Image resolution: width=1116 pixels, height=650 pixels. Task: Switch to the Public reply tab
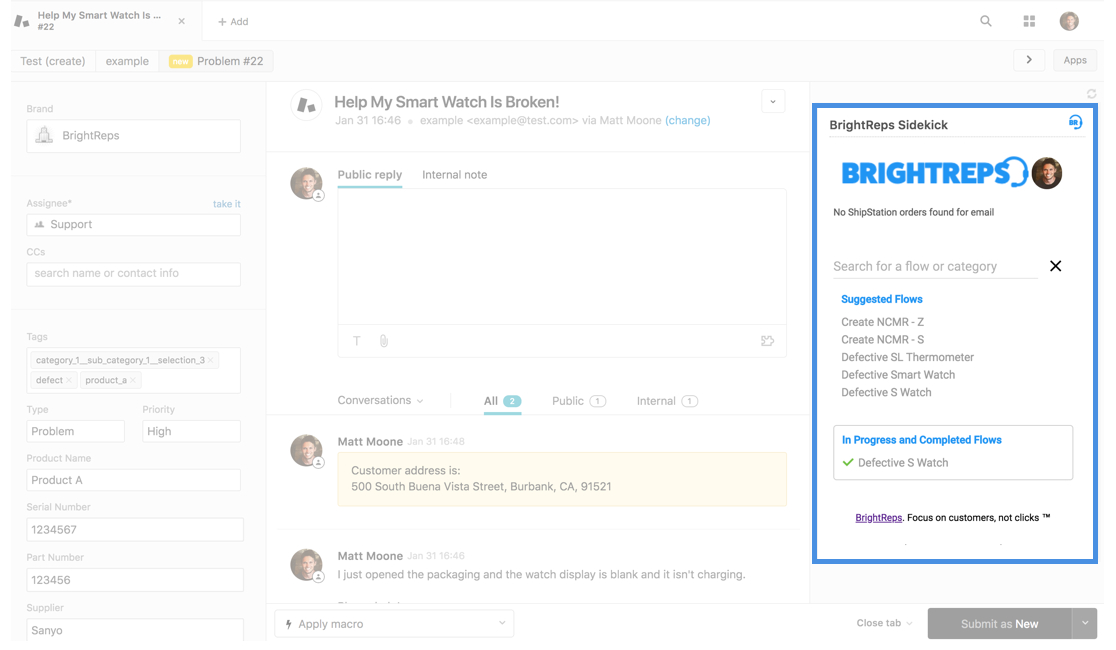369,174
